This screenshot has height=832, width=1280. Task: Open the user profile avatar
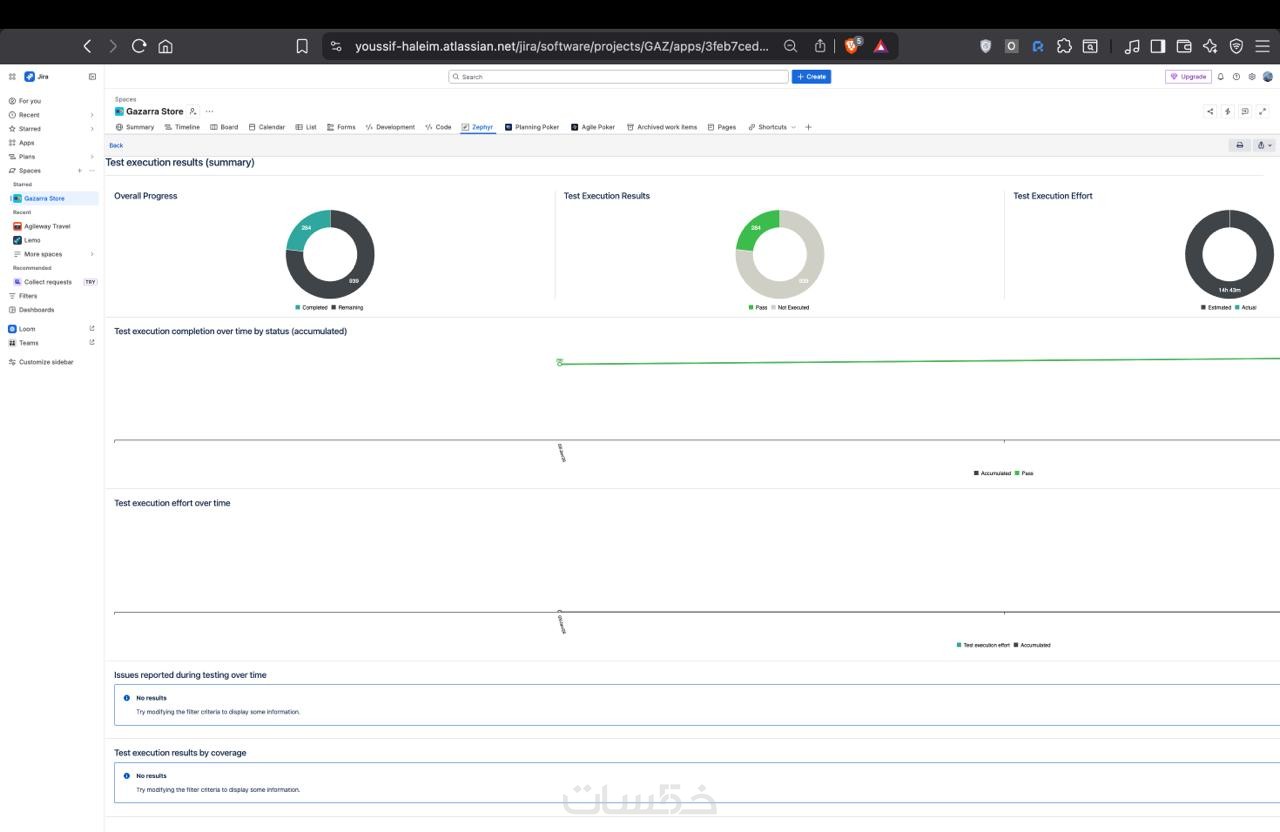coord(1268,76)
